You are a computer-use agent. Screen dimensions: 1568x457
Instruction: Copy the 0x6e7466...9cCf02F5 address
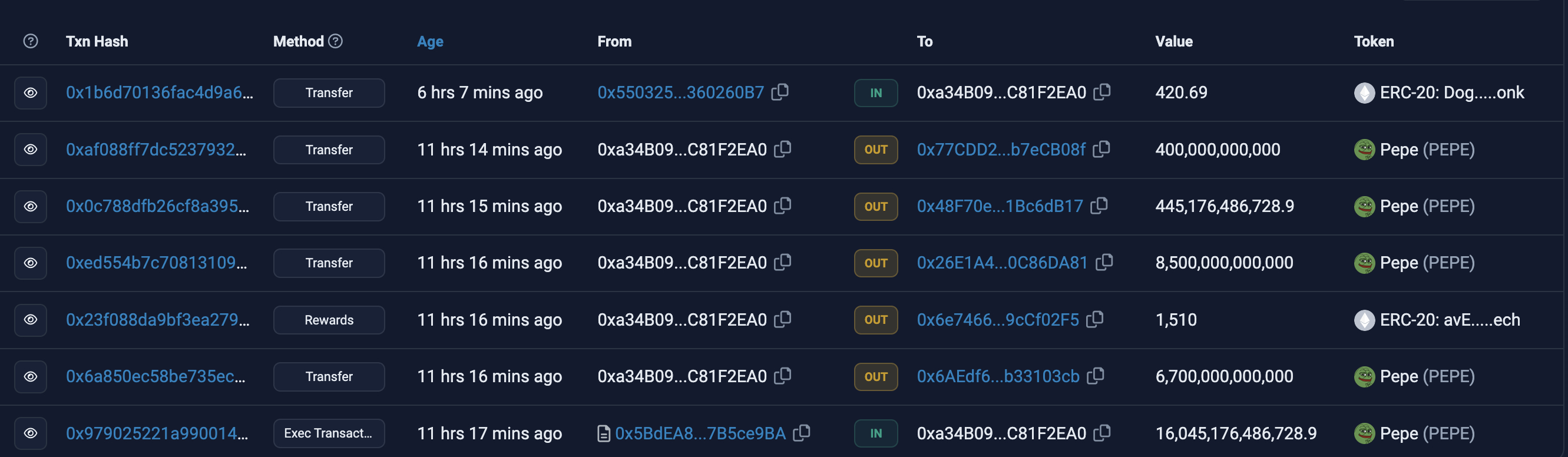coord(1094,319)
